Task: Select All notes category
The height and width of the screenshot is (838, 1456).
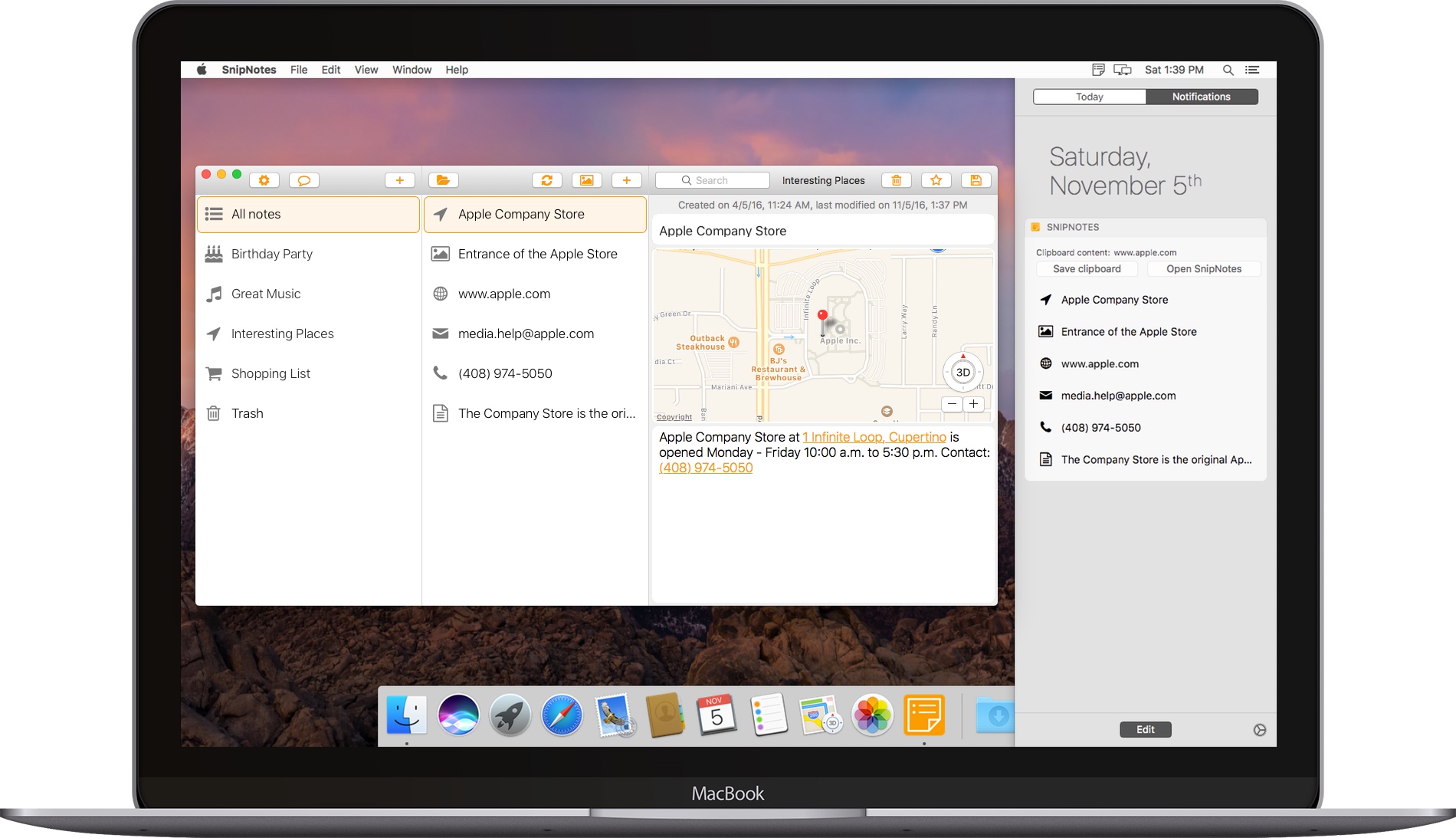Action: tap(309, 215)
